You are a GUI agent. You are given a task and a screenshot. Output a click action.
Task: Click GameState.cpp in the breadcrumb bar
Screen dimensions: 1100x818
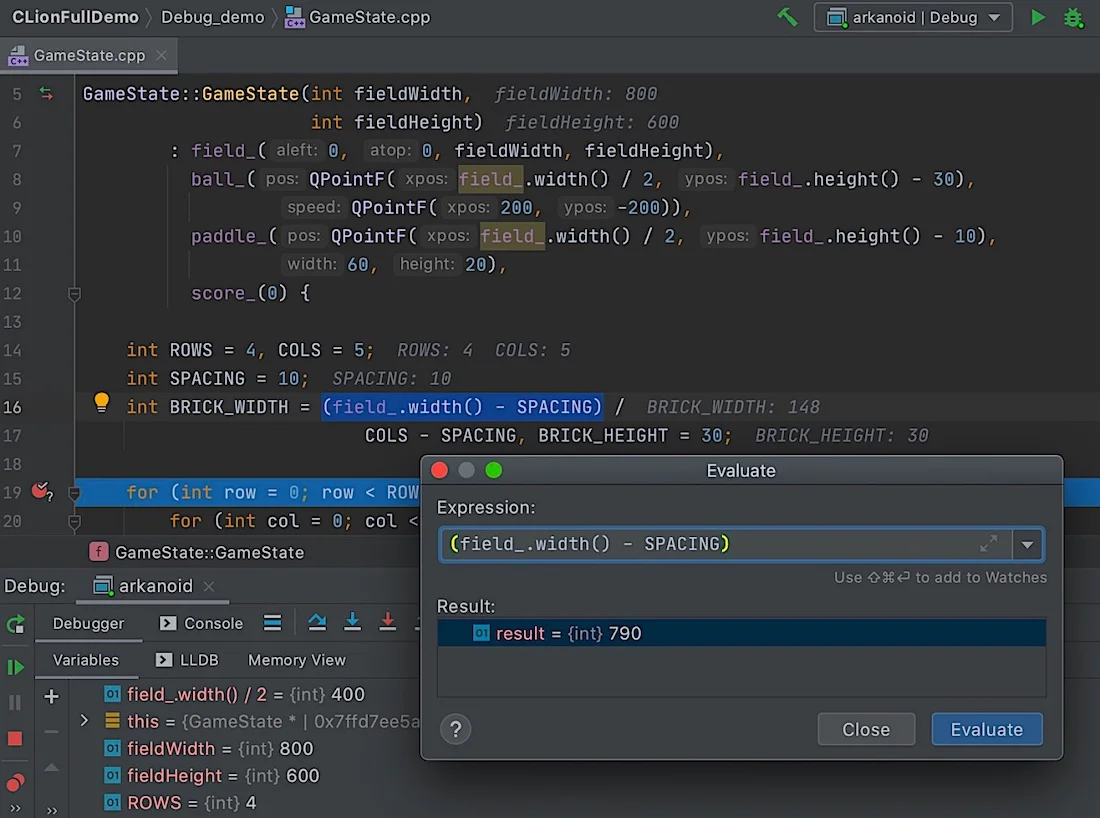click(x=357, y=17)
